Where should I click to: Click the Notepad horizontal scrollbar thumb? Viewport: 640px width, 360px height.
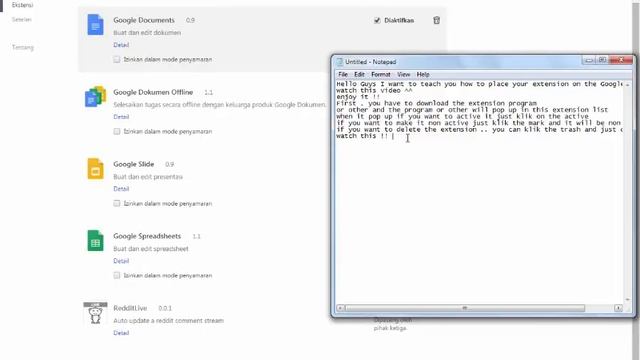click(x=464, y=308)
